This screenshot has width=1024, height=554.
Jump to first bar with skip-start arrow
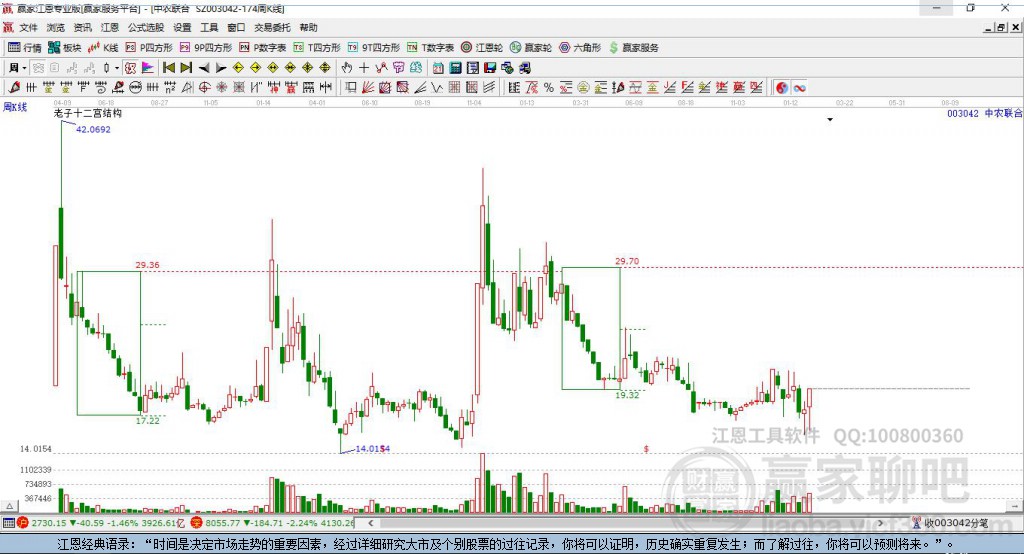(168, 68)
